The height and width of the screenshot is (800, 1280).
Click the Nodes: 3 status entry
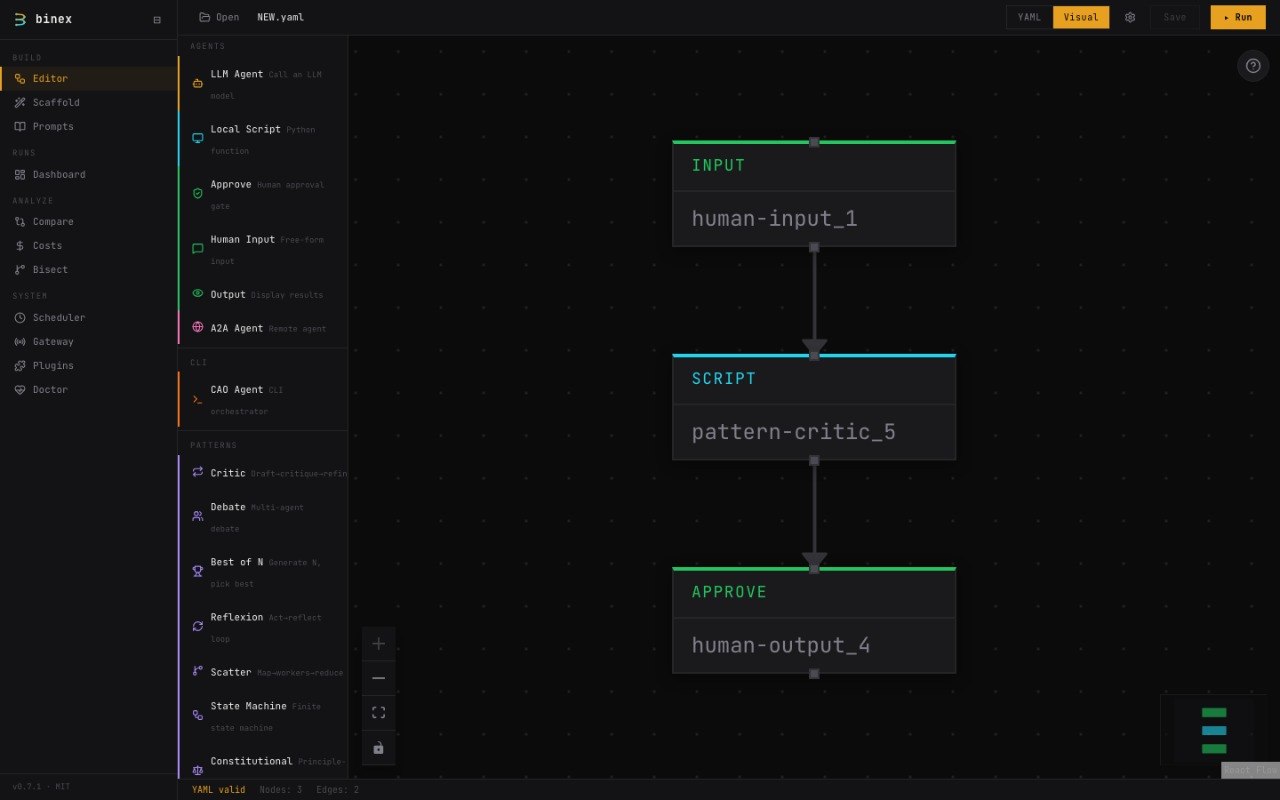tap(280, 790)
